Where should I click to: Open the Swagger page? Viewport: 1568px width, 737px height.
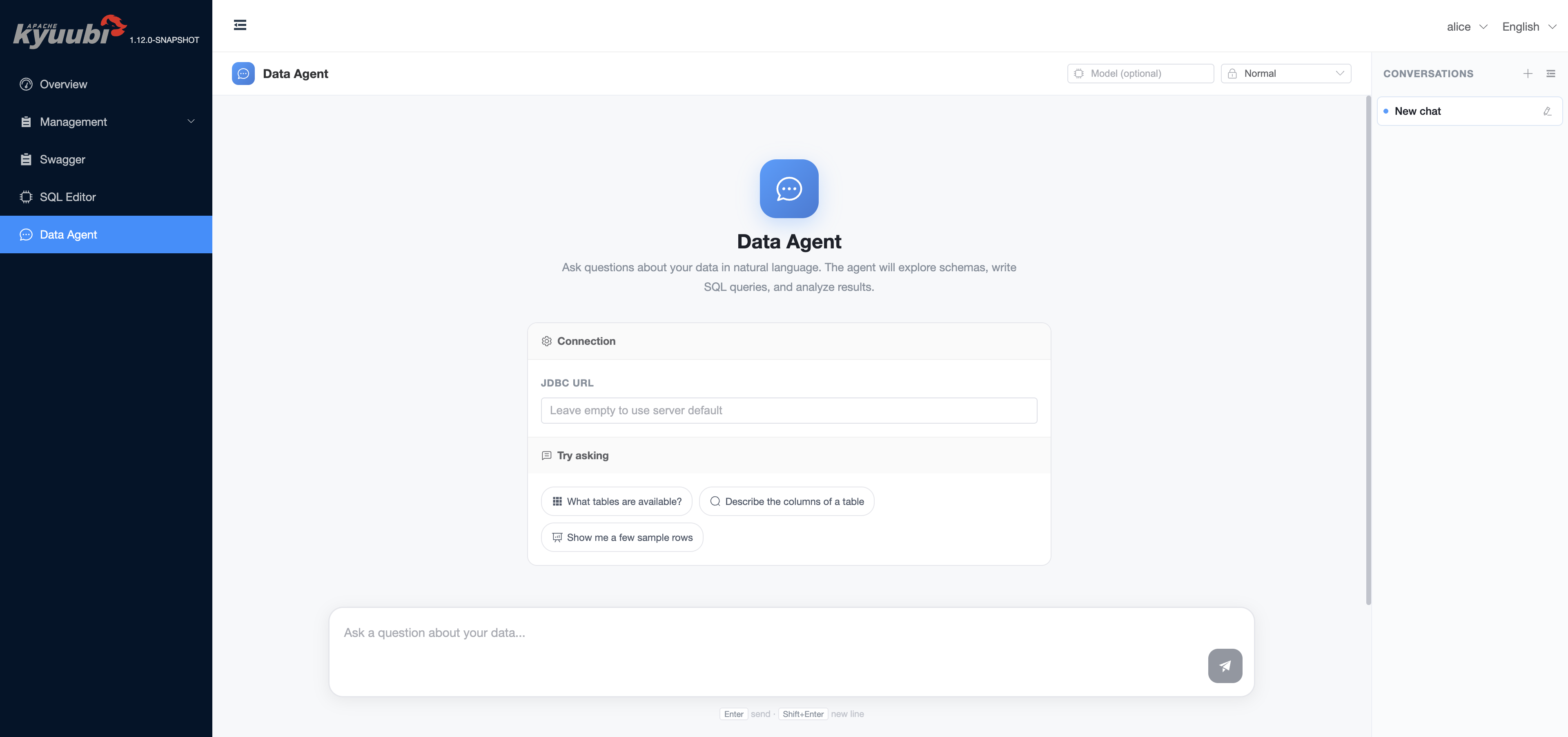106,160
